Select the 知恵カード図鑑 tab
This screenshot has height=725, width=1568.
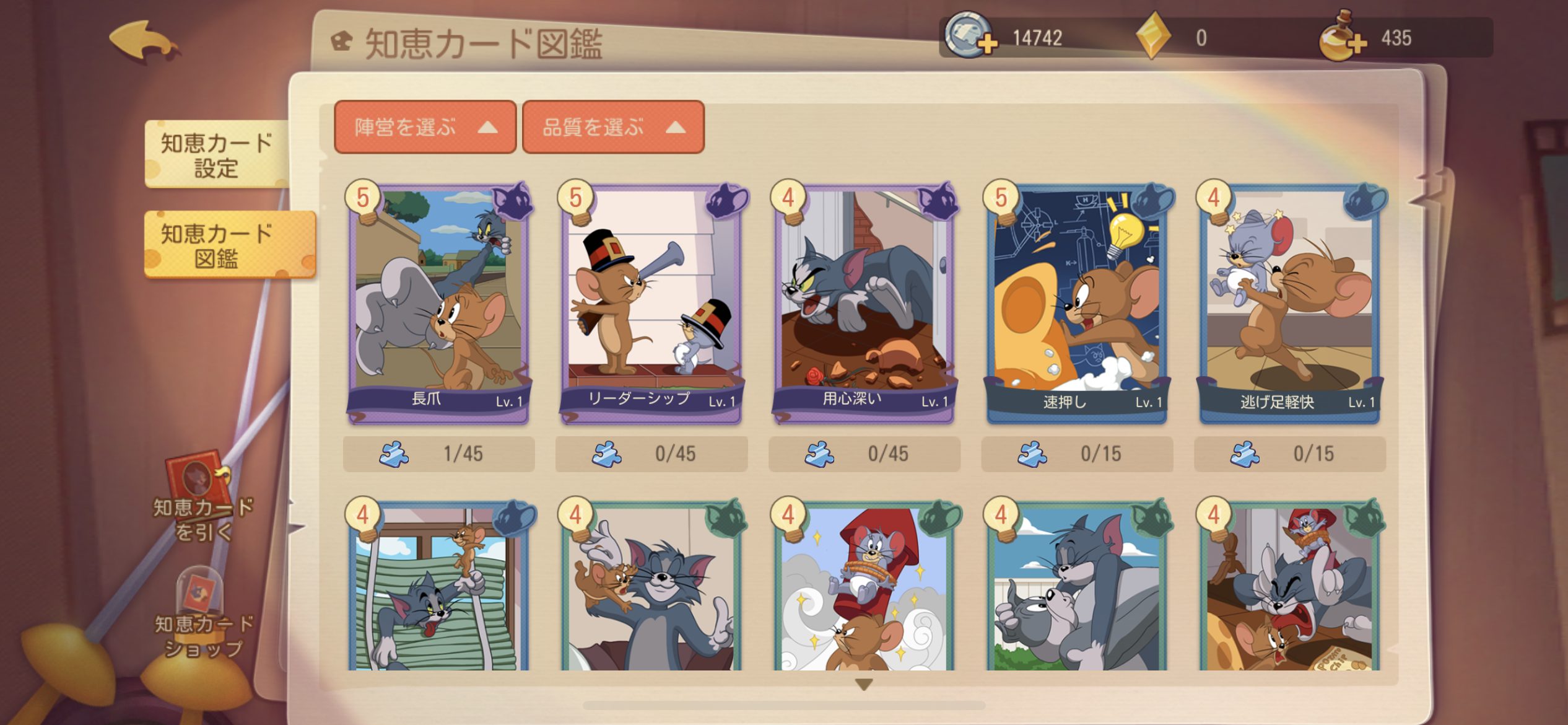230,245
